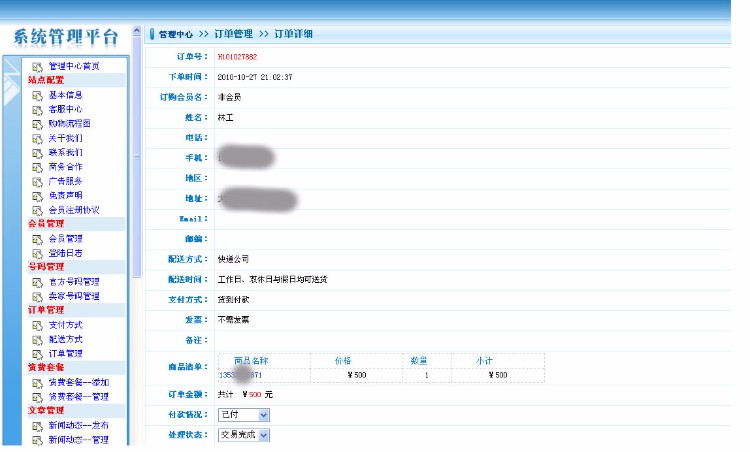Click the icon beside 购物流程图
This screenshot has height=452, width=750.
click(x=37, y=124)
